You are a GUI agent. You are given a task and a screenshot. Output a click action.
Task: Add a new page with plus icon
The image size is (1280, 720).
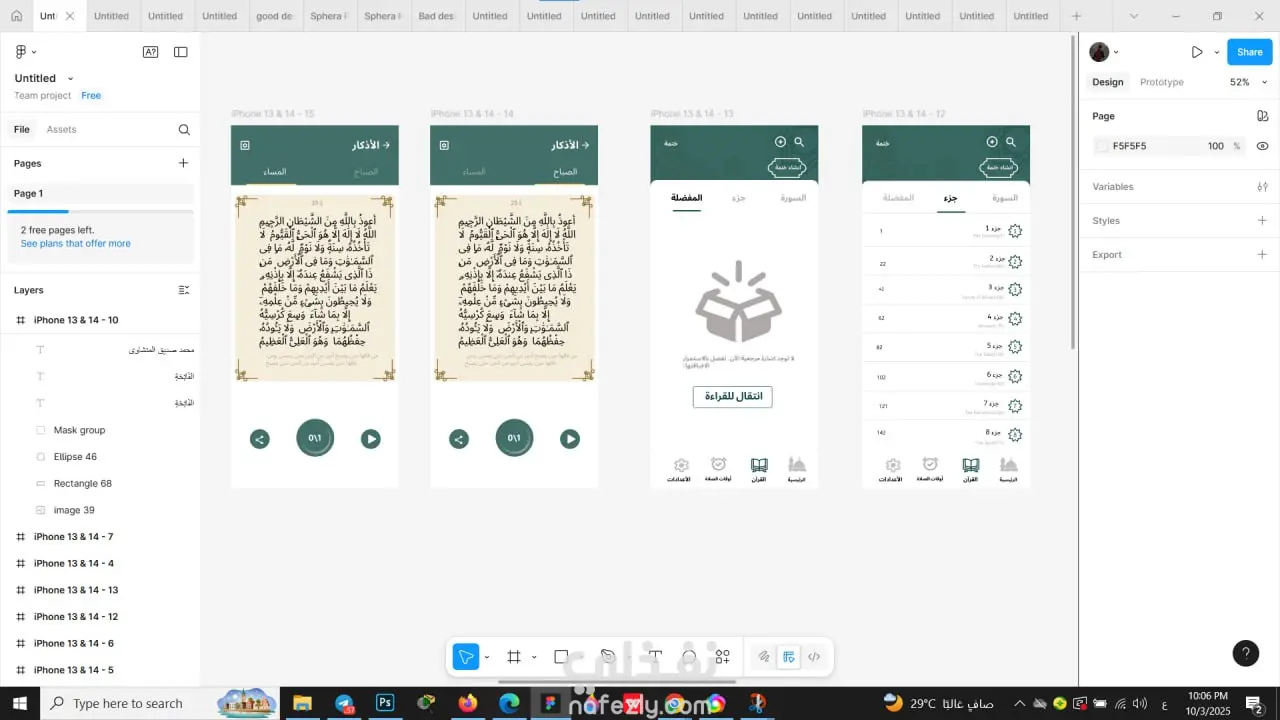183,163
